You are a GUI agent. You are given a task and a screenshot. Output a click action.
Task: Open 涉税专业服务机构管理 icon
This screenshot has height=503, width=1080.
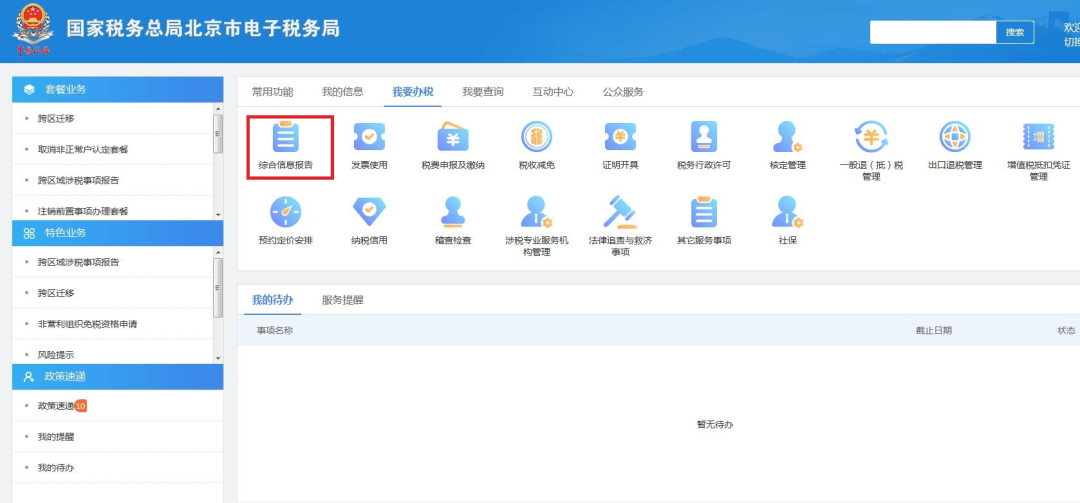click(537, 212)
